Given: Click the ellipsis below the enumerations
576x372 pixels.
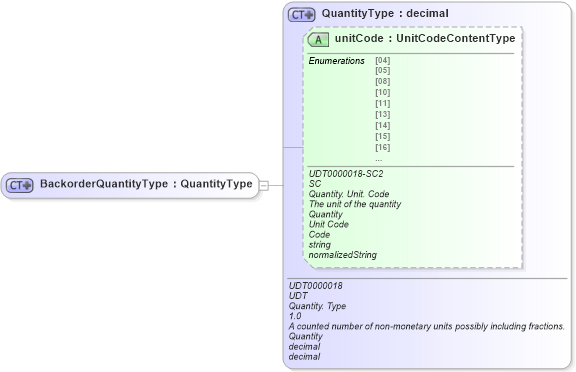Looking at the screenshot, I should coord(379,160).
